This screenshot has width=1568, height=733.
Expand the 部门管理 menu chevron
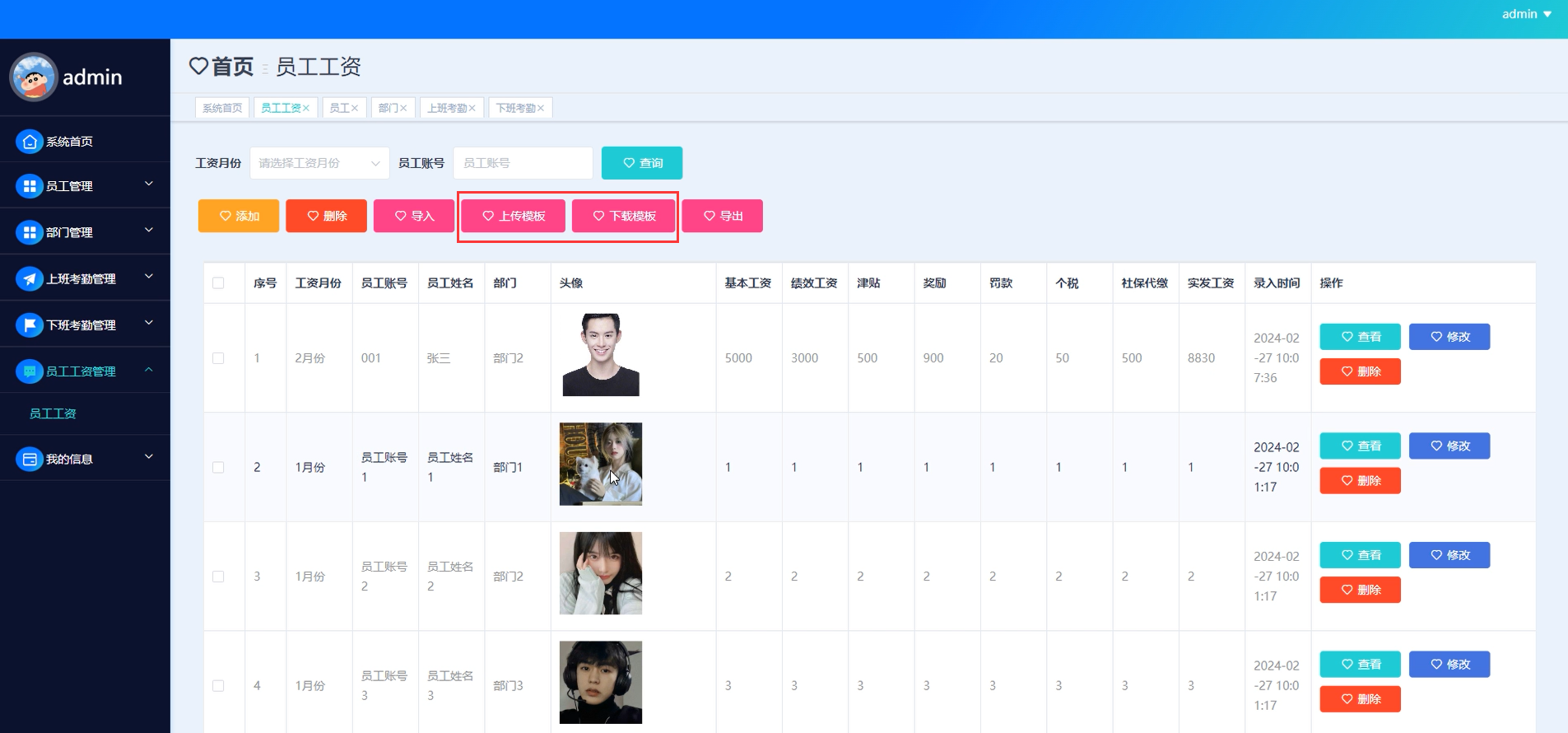[x=149, y=230]
